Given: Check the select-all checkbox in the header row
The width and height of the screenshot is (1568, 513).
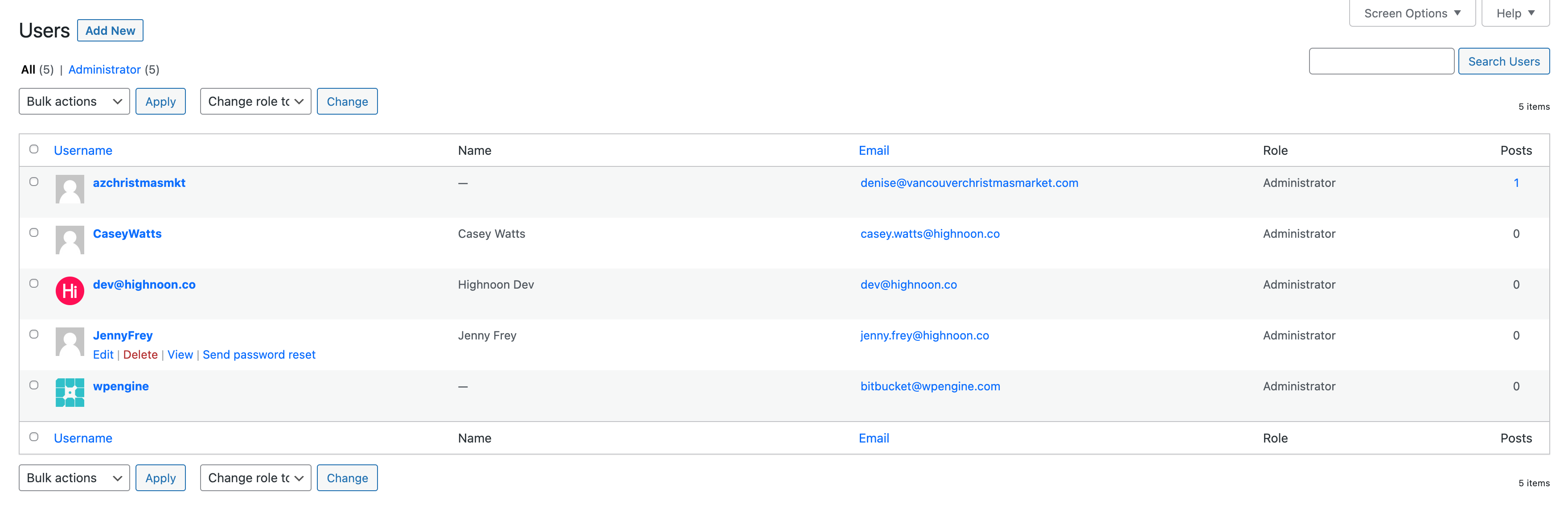Looking at the screenshot, I should click(33, 149).
